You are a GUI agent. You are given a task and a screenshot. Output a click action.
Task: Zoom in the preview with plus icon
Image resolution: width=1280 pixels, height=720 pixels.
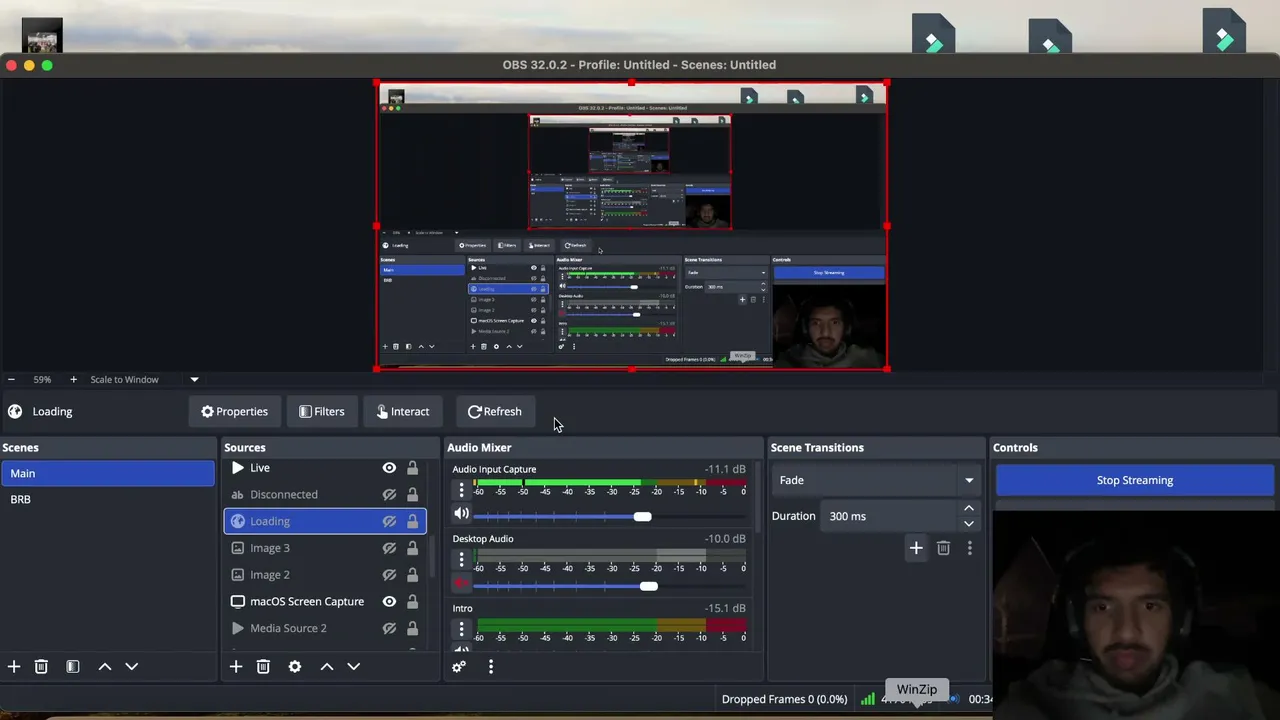73,380
